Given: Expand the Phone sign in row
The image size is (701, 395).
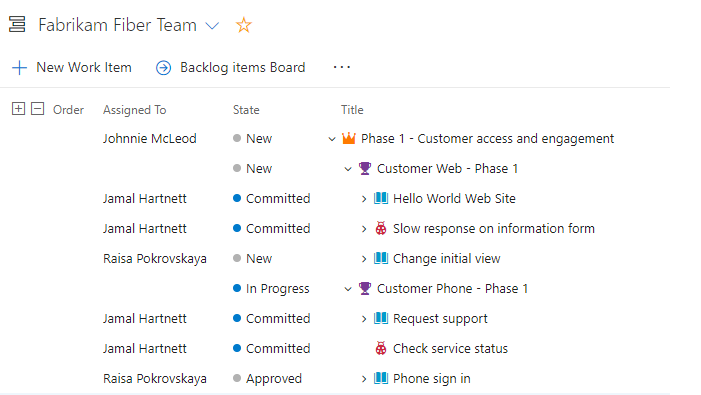Looking at the screenshot, I should point(364,379).
